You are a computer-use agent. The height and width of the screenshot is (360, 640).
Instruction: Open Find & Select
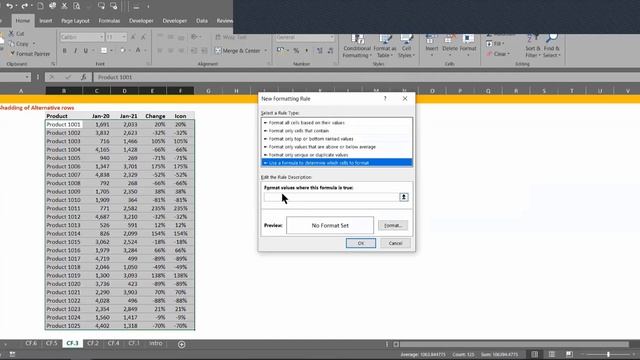point(552,46)
